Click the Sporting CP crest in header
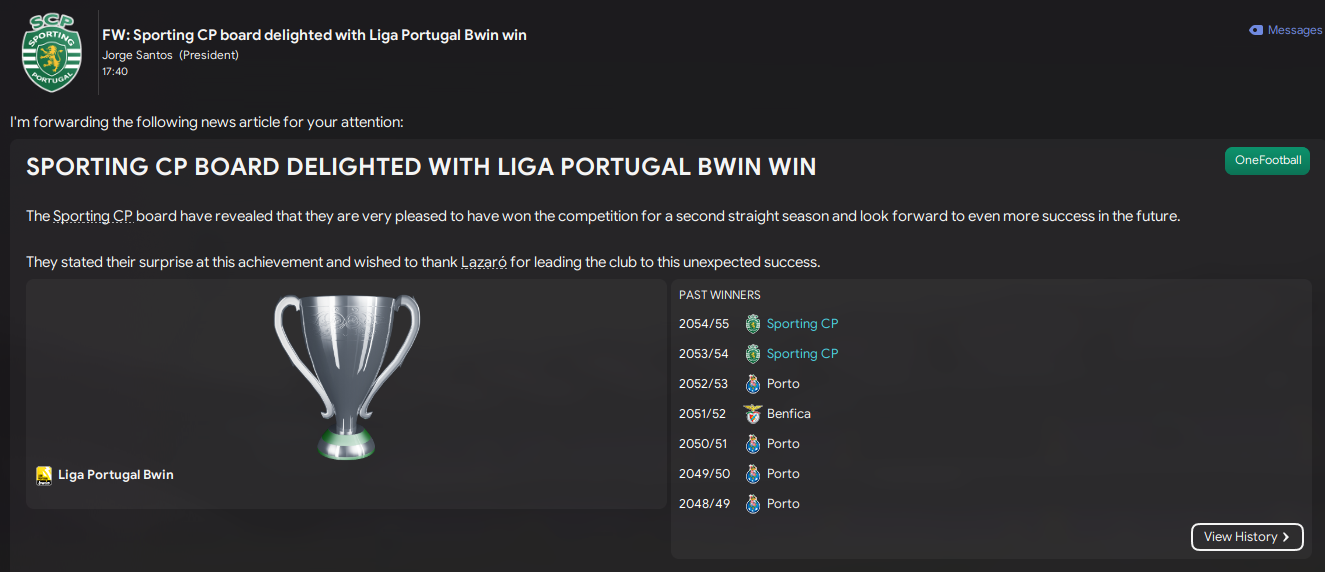1325x572 pixels. 52,52
